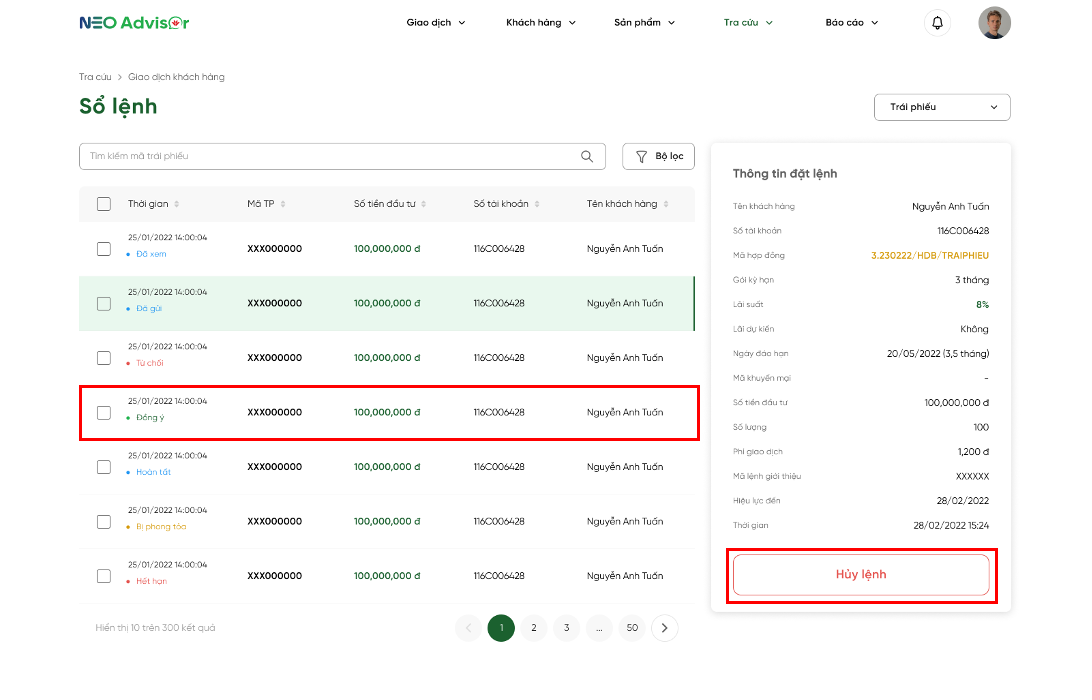The width and height of the screenshot is (1092, 700).
Task: Sort by Số tiền đầu tư column
Action: (424, 204)
